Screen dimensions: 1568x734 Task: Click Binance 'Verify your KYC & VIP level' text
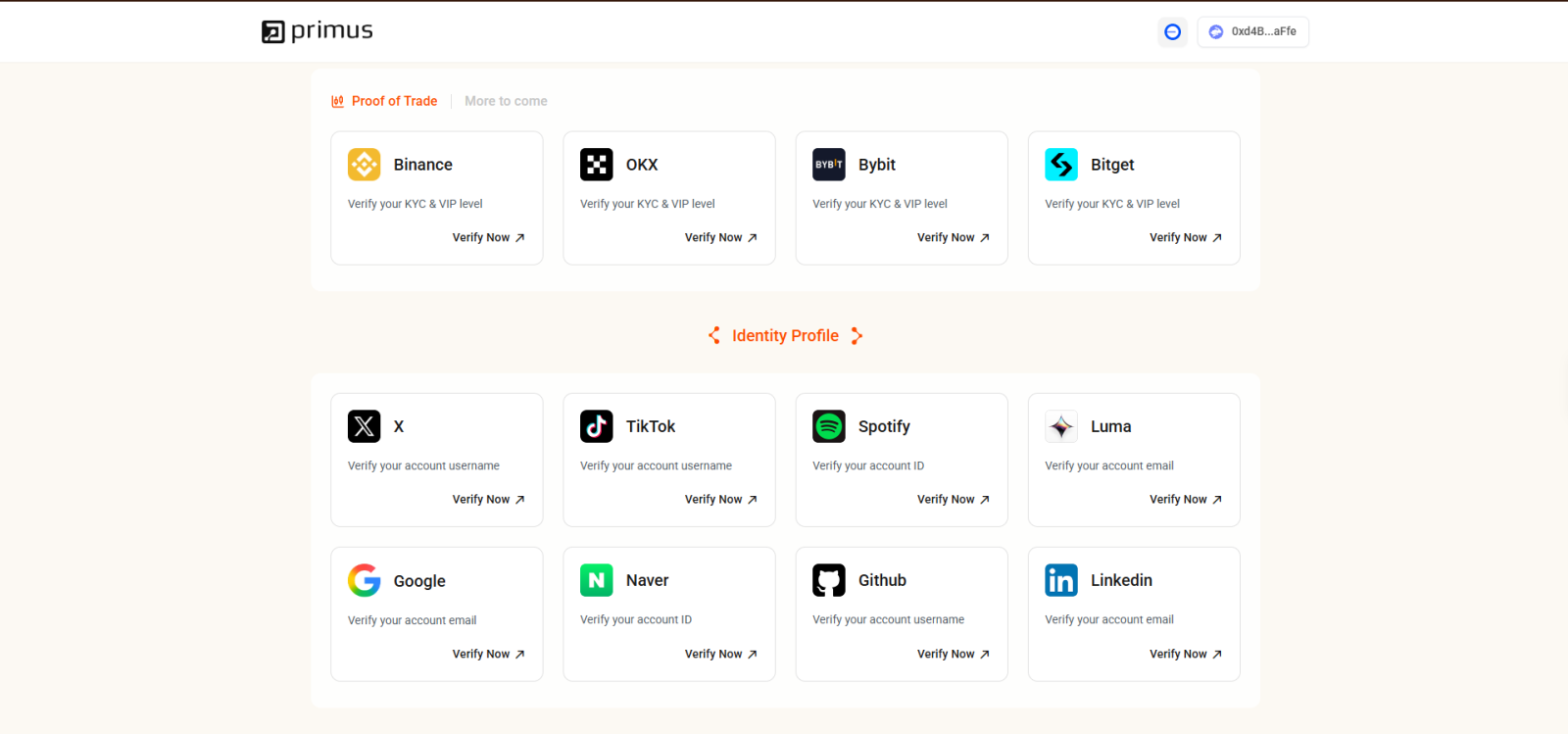tap(416, 204)
